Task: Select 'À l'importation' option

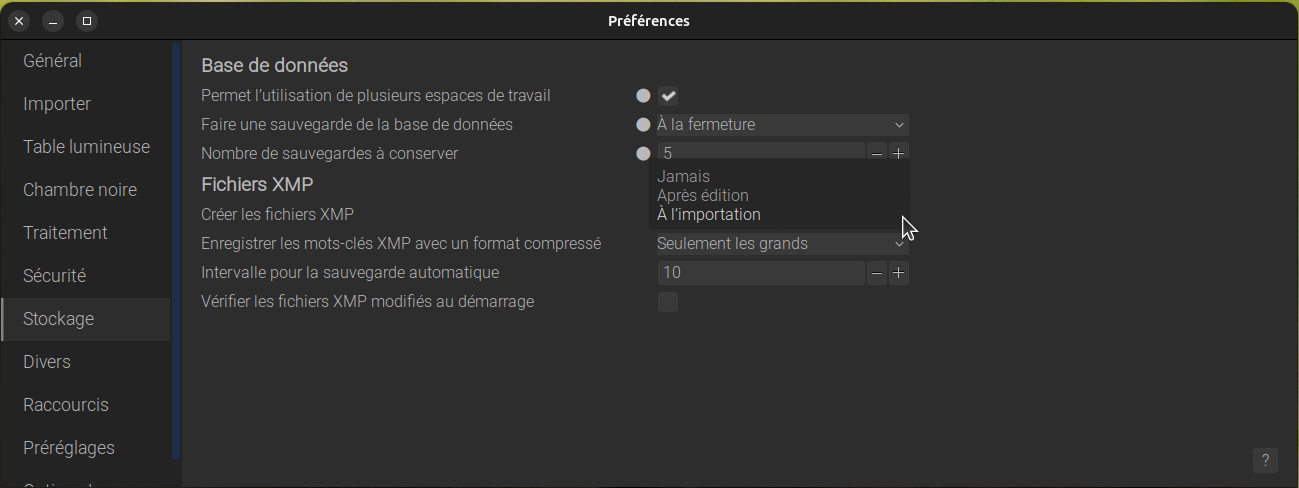Action: click(708, 214)
